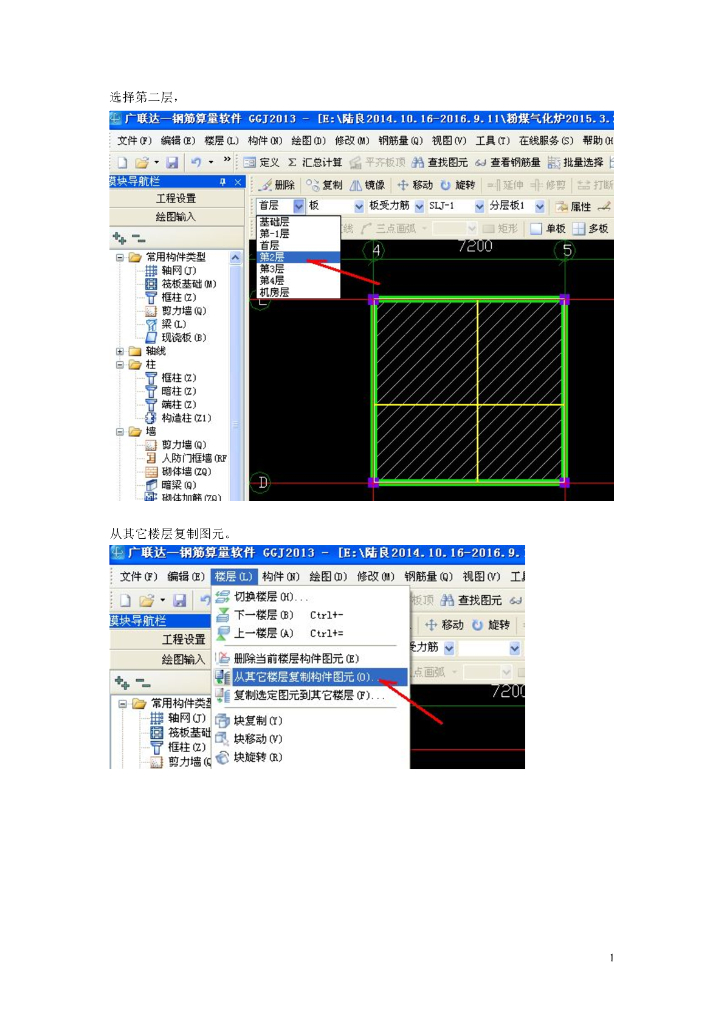
Task: Click 工程设置 button in upper screenshot
Action: [x=176, y=198]
